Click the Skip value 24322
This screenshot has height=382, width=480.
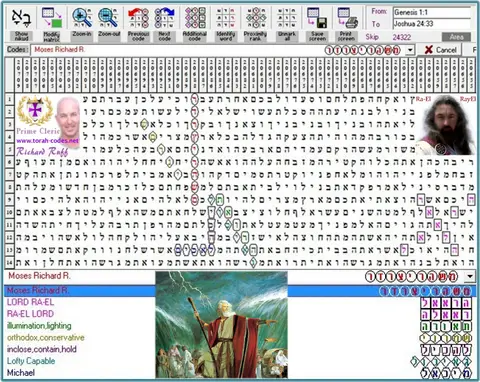coord(401,37)
